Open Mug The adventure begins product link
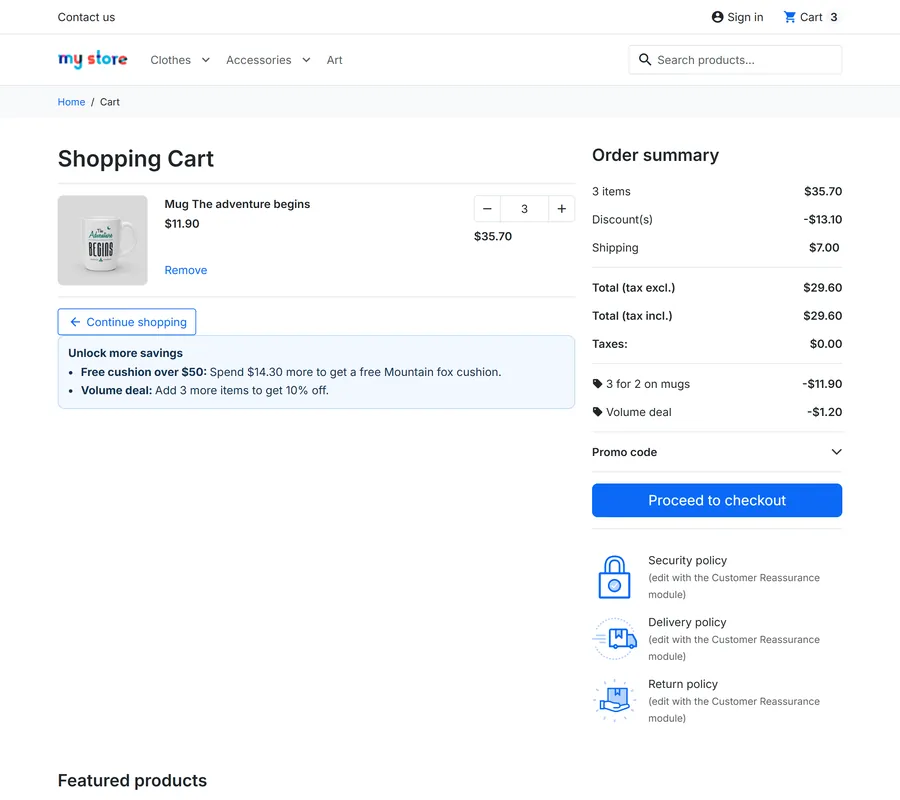Image resolution: width=900 pixels, height=800 pixels. point(237,204)
